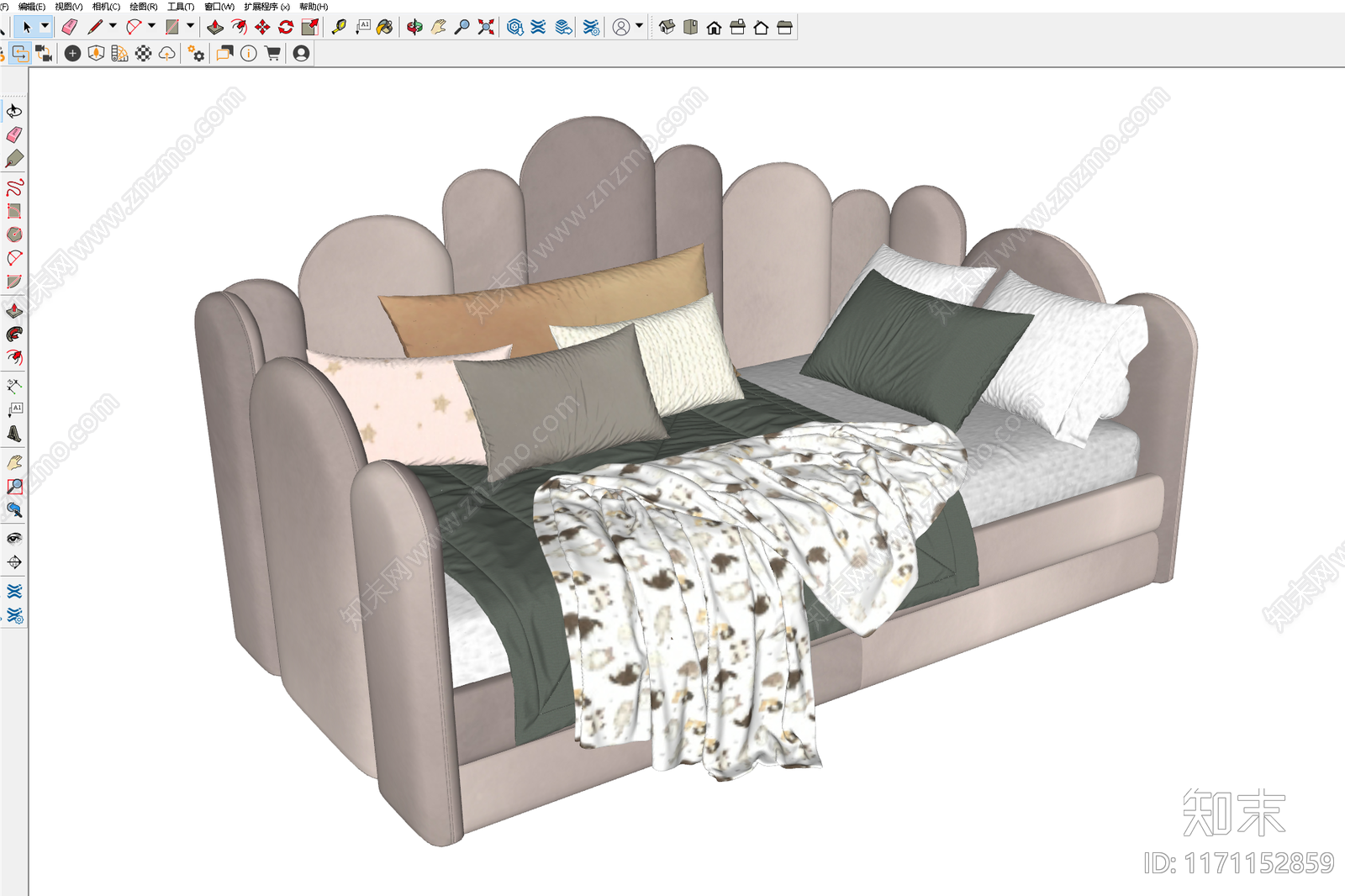Screen dimensions: 1345x896
Task: Expand the Arc tool dropdown arrow
Action: pyautogui.click(x=151, y=26)
